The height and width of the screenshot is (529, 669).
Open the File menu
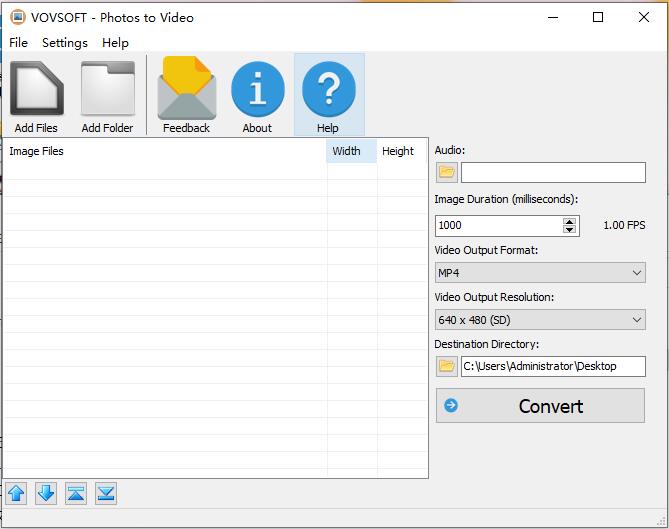18,43
